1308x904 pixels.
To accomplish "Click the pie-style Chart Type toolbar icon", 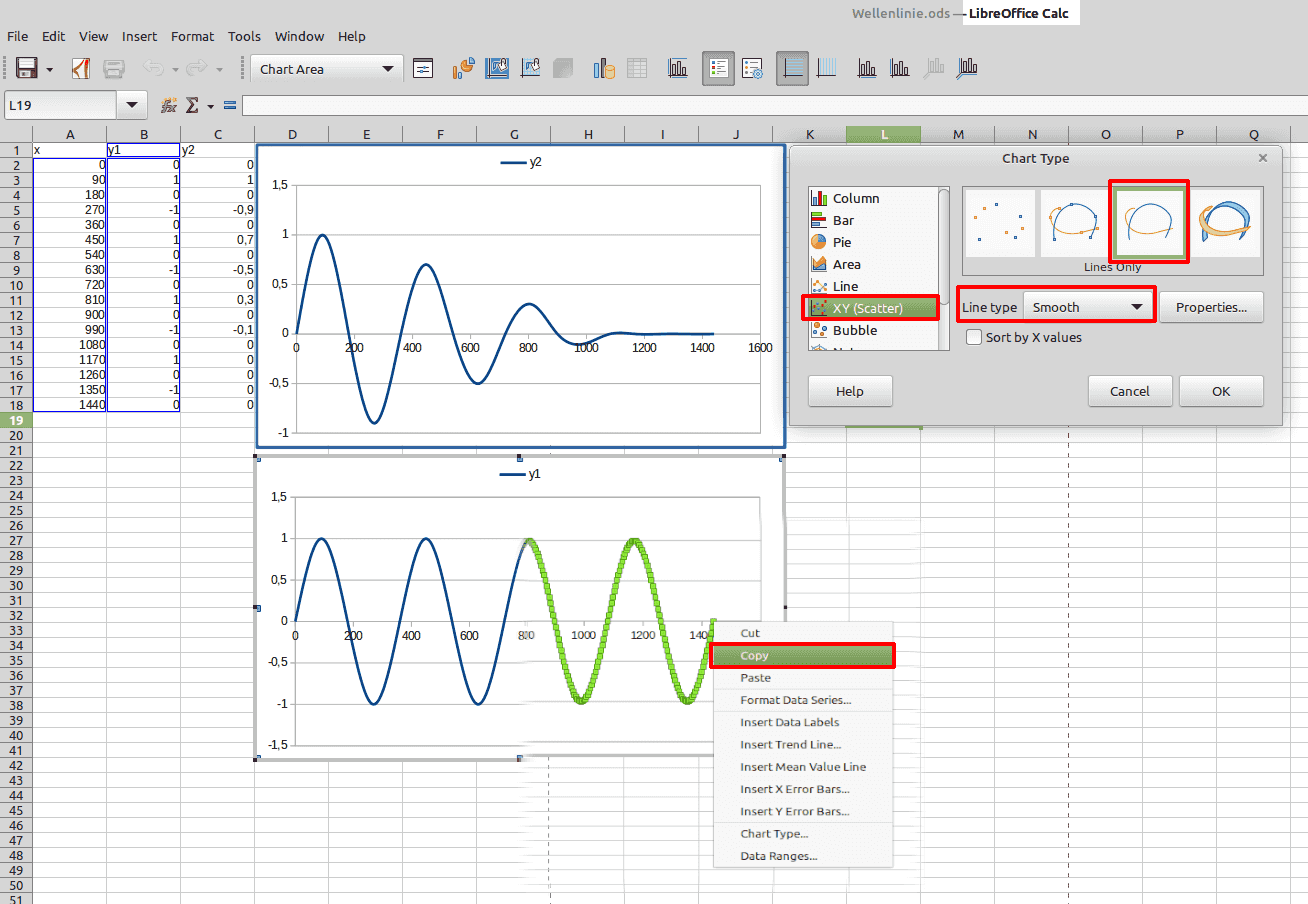I will point(463,69).
